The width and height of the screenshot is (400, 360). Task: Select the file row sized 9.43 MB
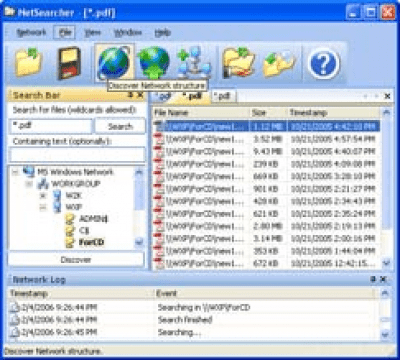tap(266, 152)
